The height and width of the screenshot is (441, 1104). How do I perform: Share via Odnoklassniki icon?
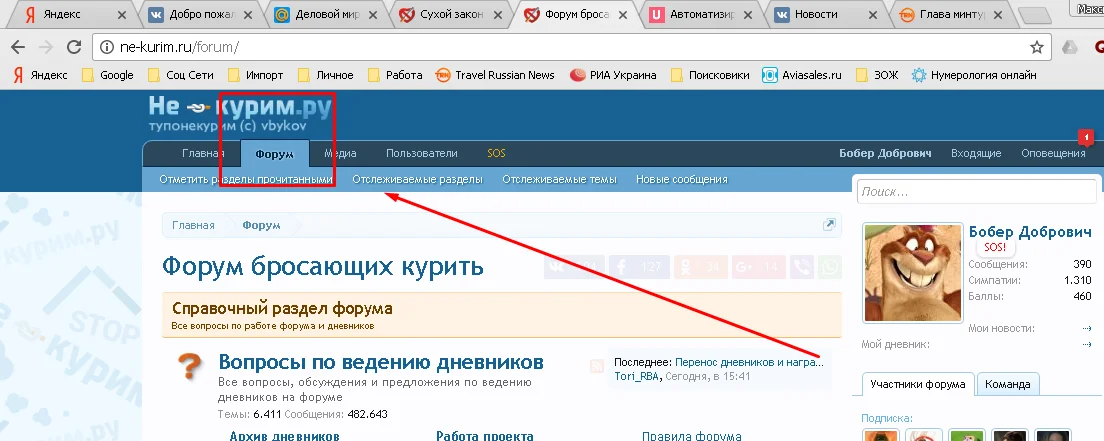[x=702, y=267]
